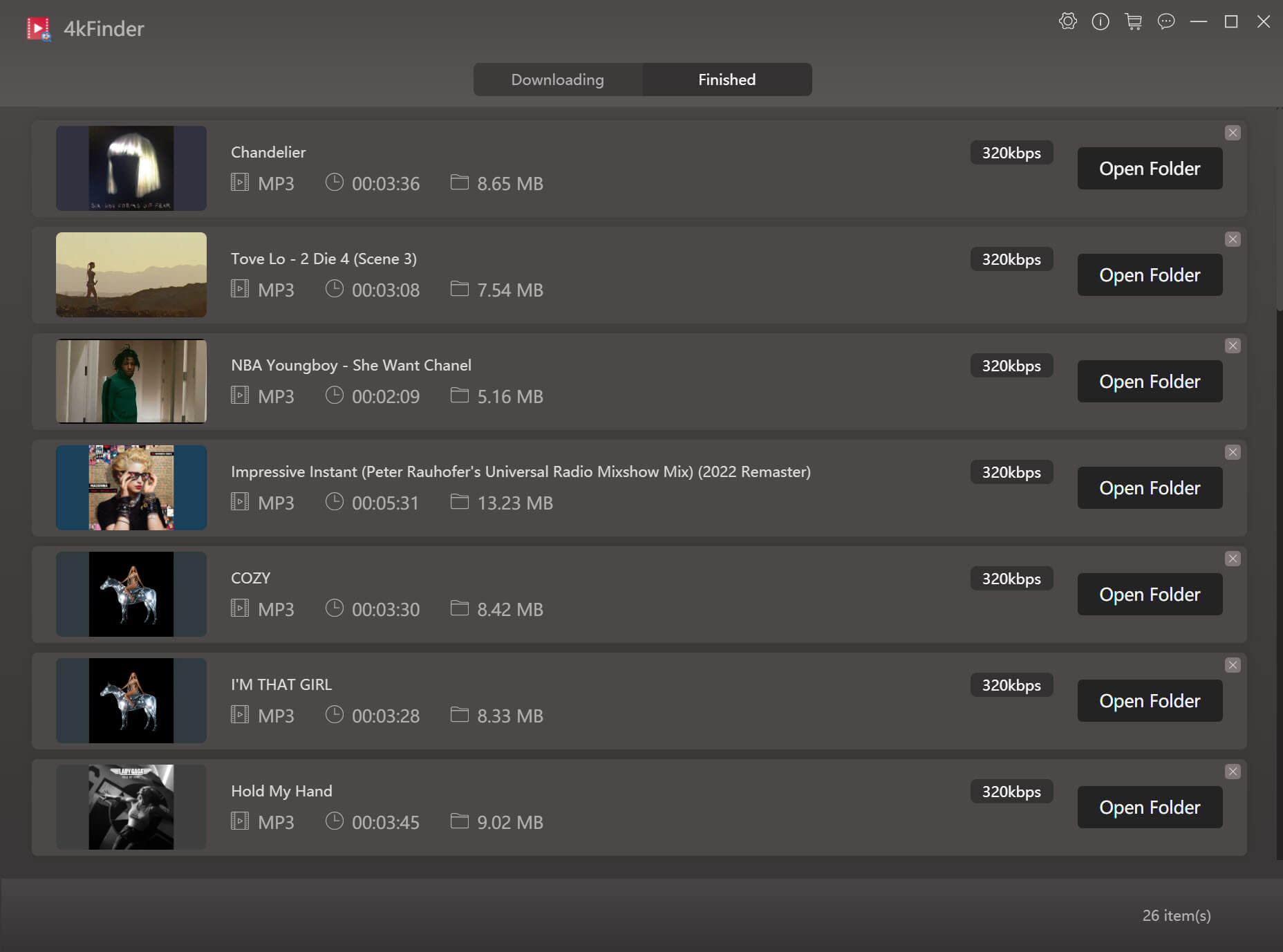
Task: Switch to the Downloading tab
Action: click(557, 80)
